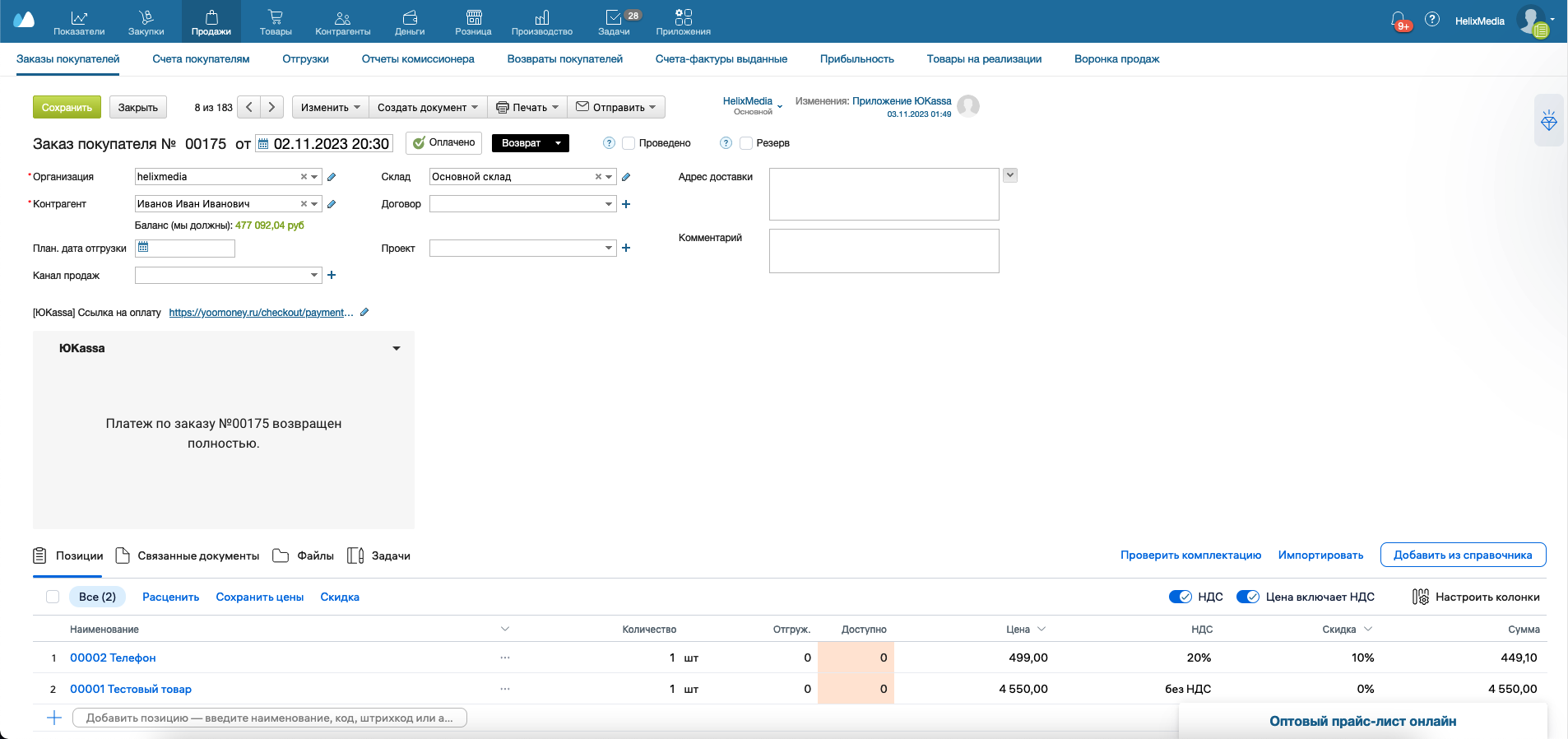Image resolution: width=1568 pixels, height=739 pixels.
Task: Click the Импортировать link
Action: (x=1320, y=555)
